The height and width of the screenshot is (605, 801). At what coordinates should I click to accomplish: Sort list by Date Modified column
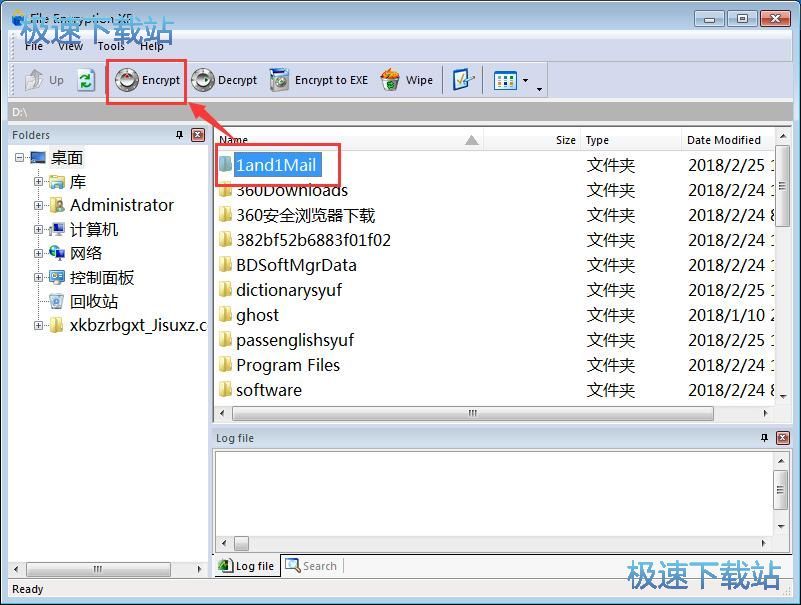[x=724, y=140]
